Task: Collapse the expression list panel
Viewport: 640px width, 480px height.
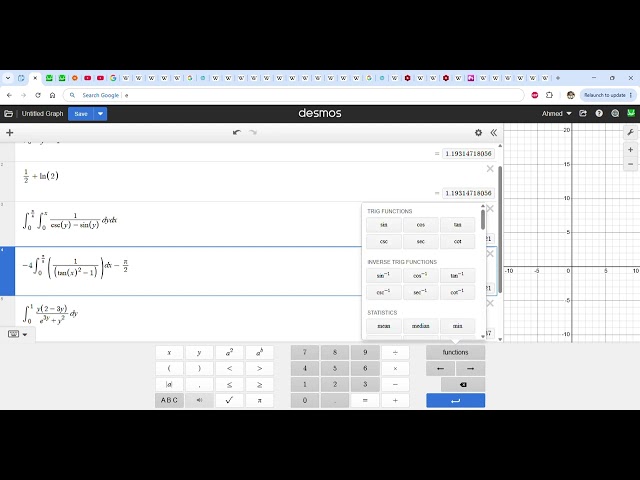Action: coord(493,132)
